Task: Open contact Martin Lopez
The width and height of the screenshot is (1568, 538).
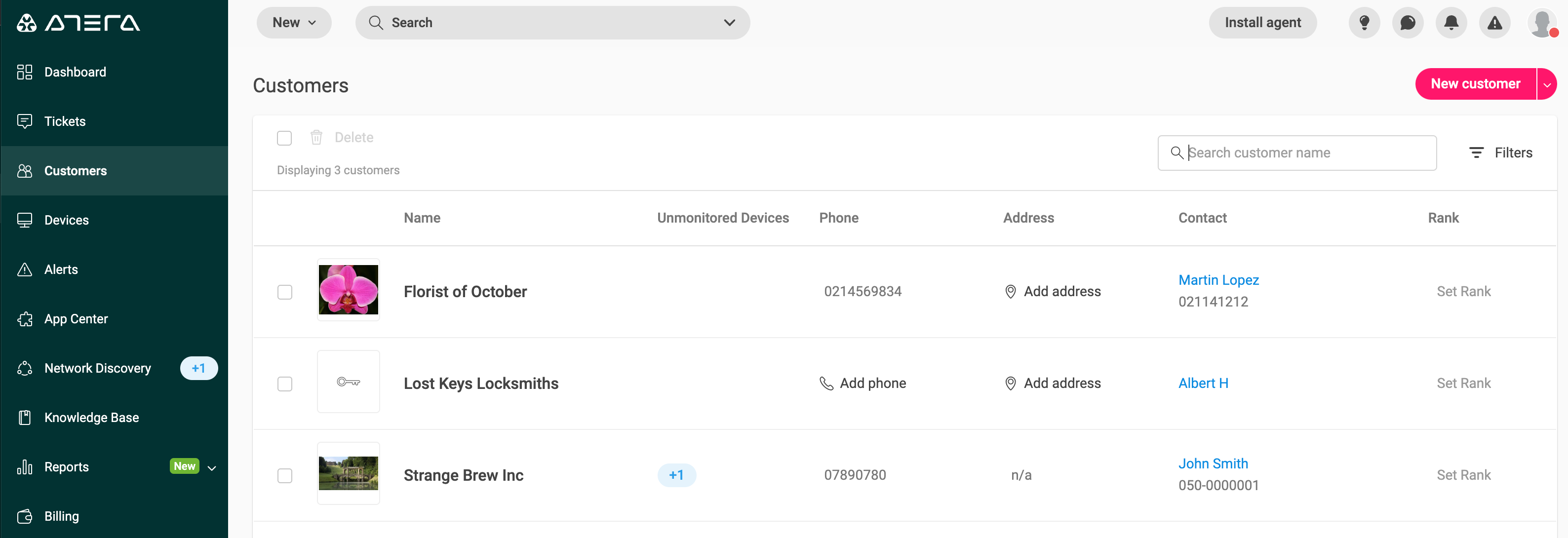Action: (1218, 280)
